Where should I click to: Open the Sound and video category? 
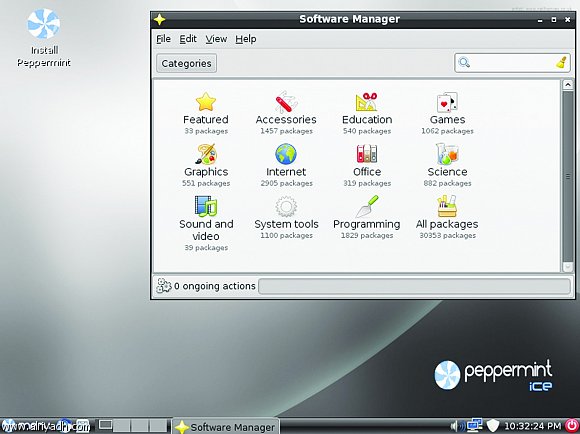(x=206, y=224)
